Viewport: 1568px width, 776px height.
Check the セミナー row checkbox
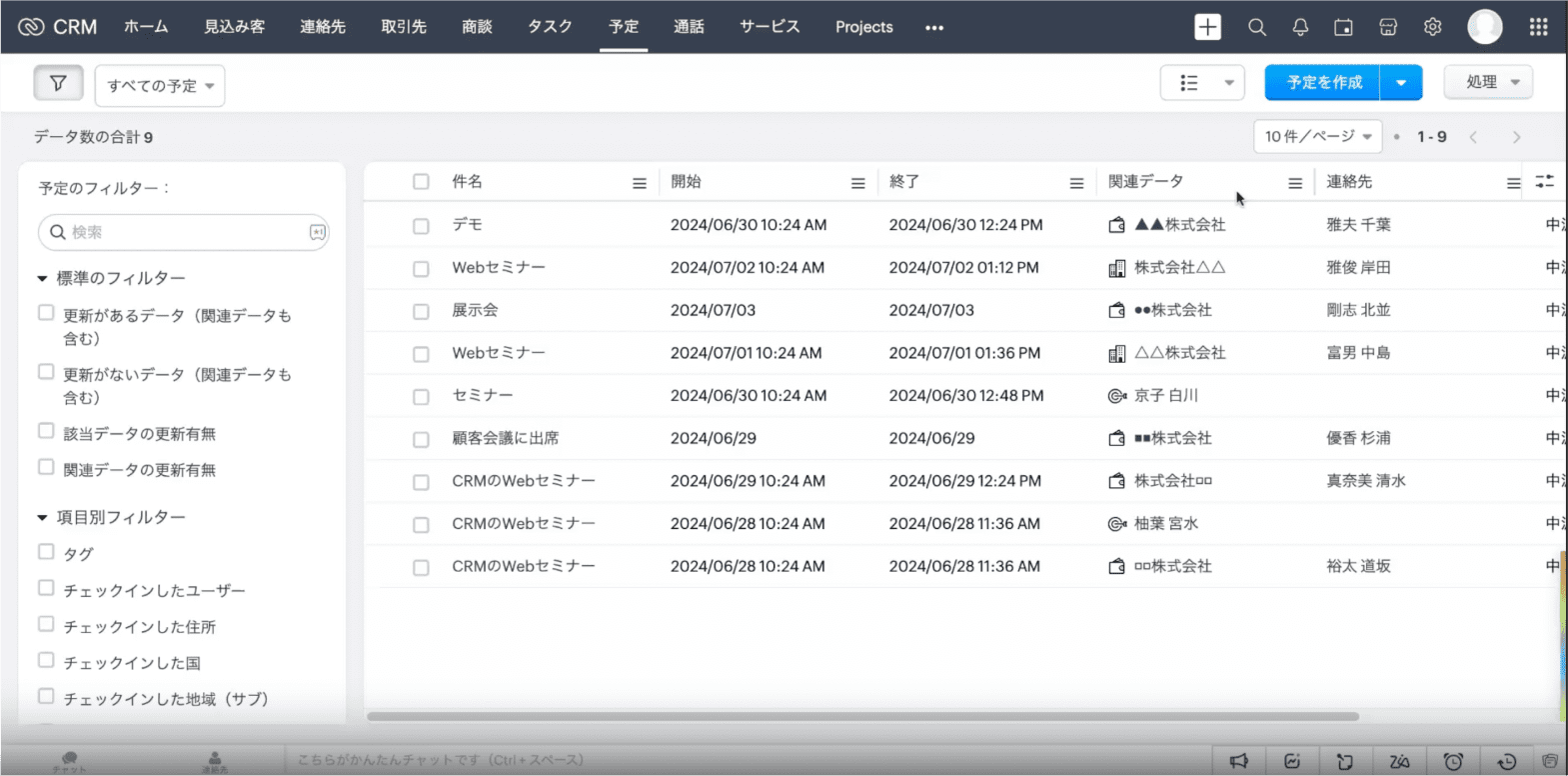(421, 397)
